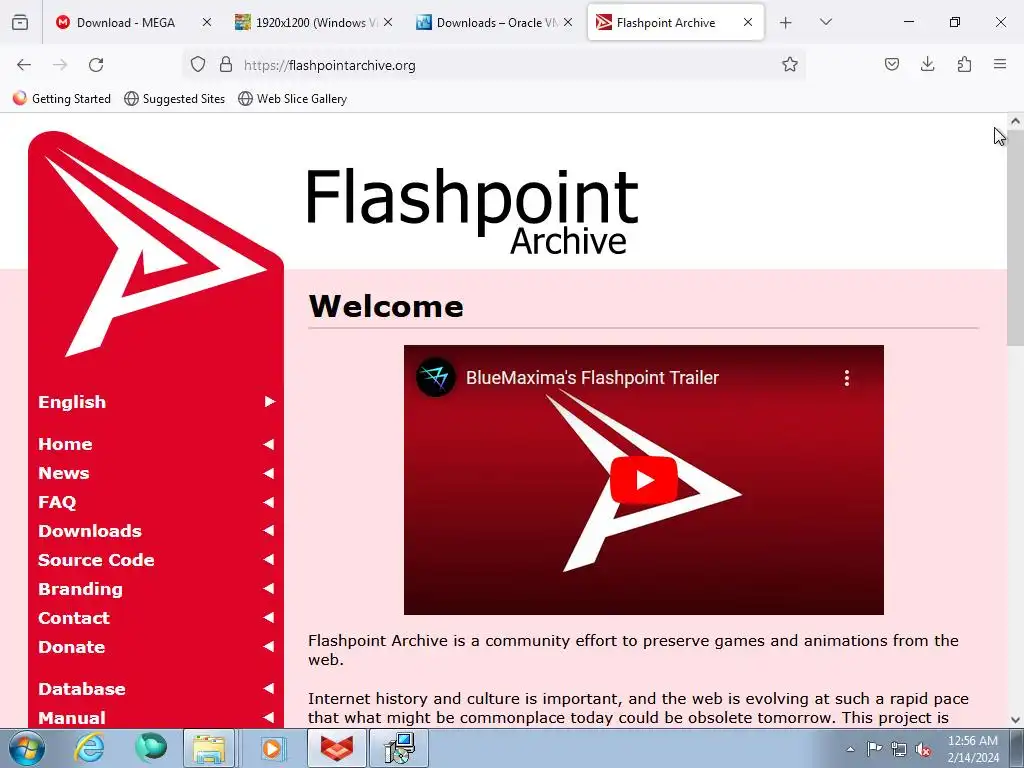Viewport: 1024px width, 768px height.
Task: Click the BlueMaxima channel avatar in the video
Action: (x=436, y=377)
